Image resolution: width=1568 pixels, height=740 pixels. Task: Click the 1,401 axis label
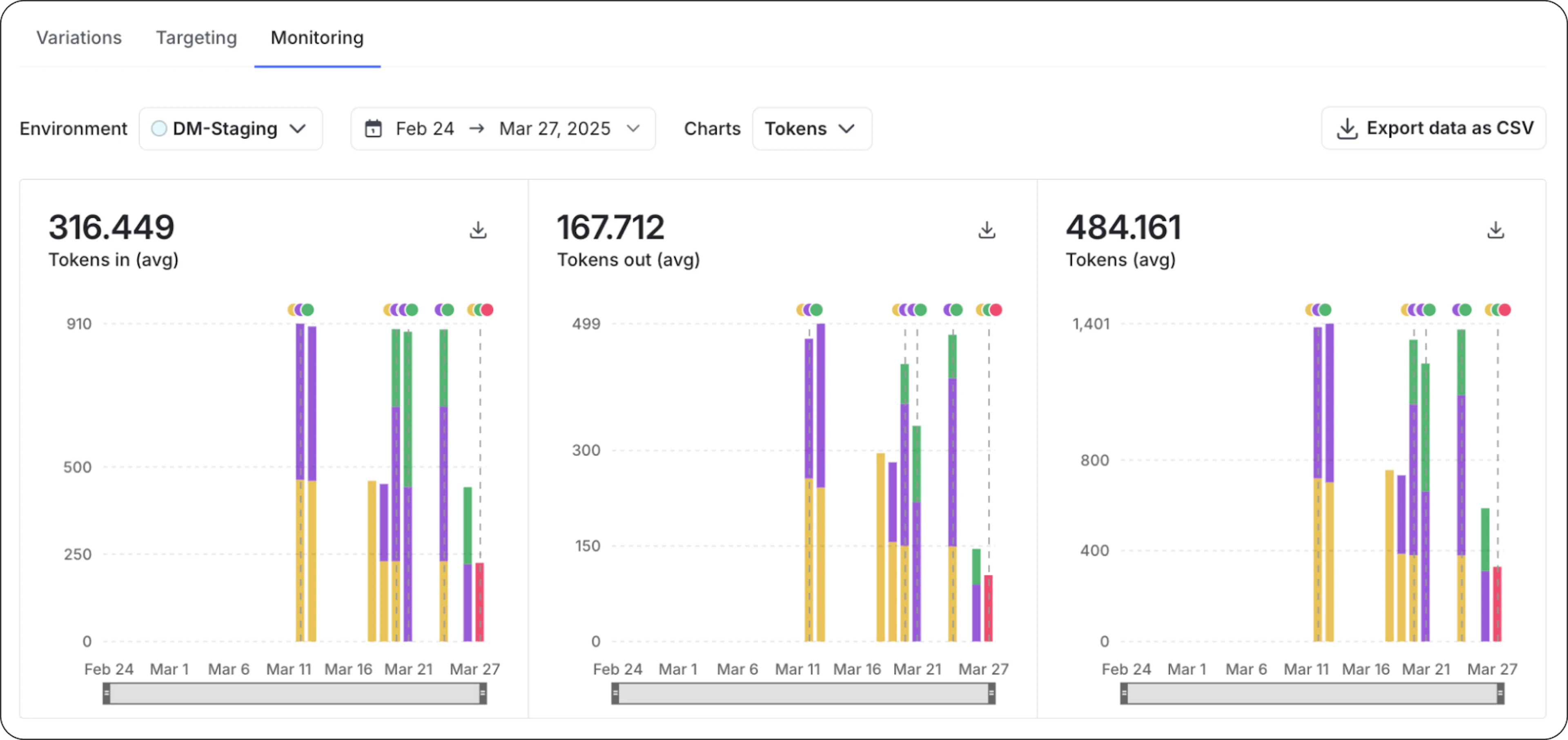tap(1091, 324)
